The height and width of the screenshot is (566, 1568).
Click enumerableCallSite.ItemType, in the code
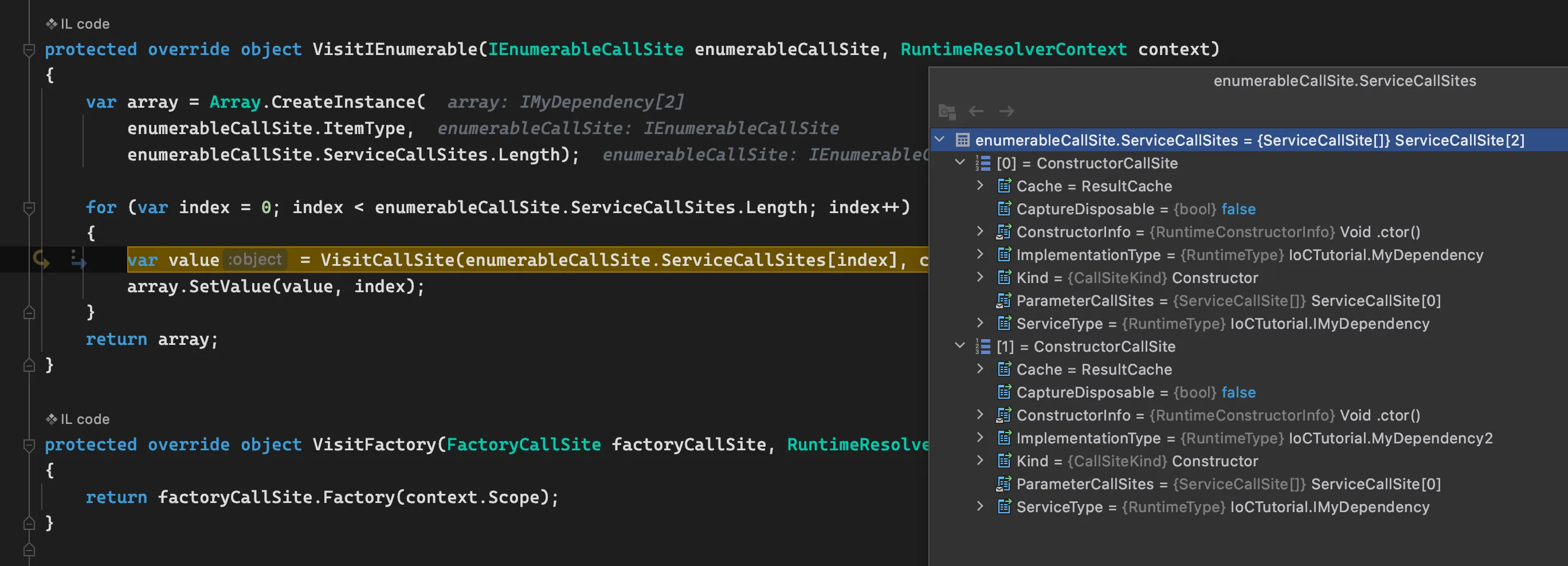pos(271,128)
